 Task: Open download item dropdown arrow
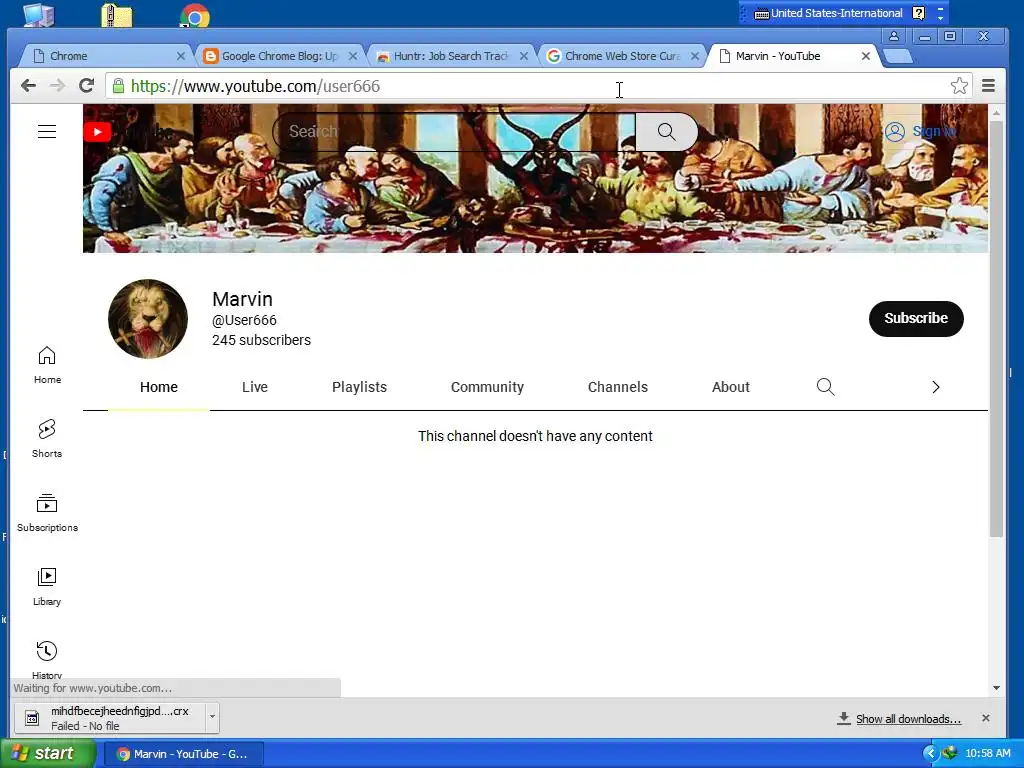(x=212, y=717)
